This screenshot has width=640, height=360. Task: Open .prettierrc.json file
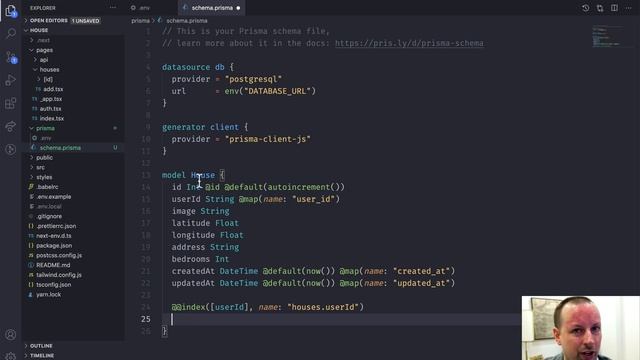[x=56, y=226]
